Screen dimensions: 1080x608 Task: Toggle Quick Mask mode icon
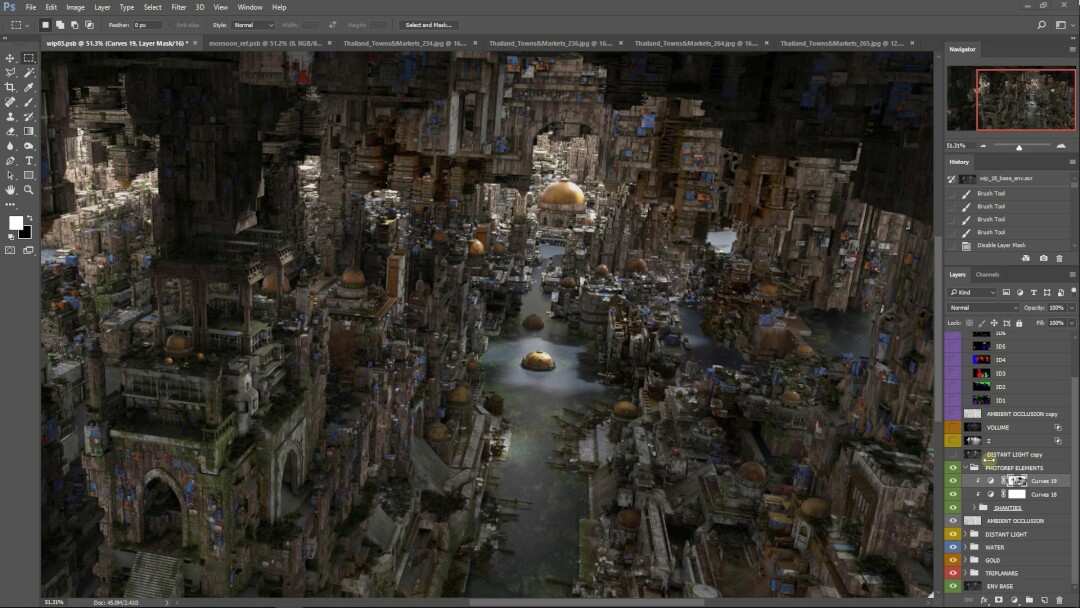tap(10, 251)
